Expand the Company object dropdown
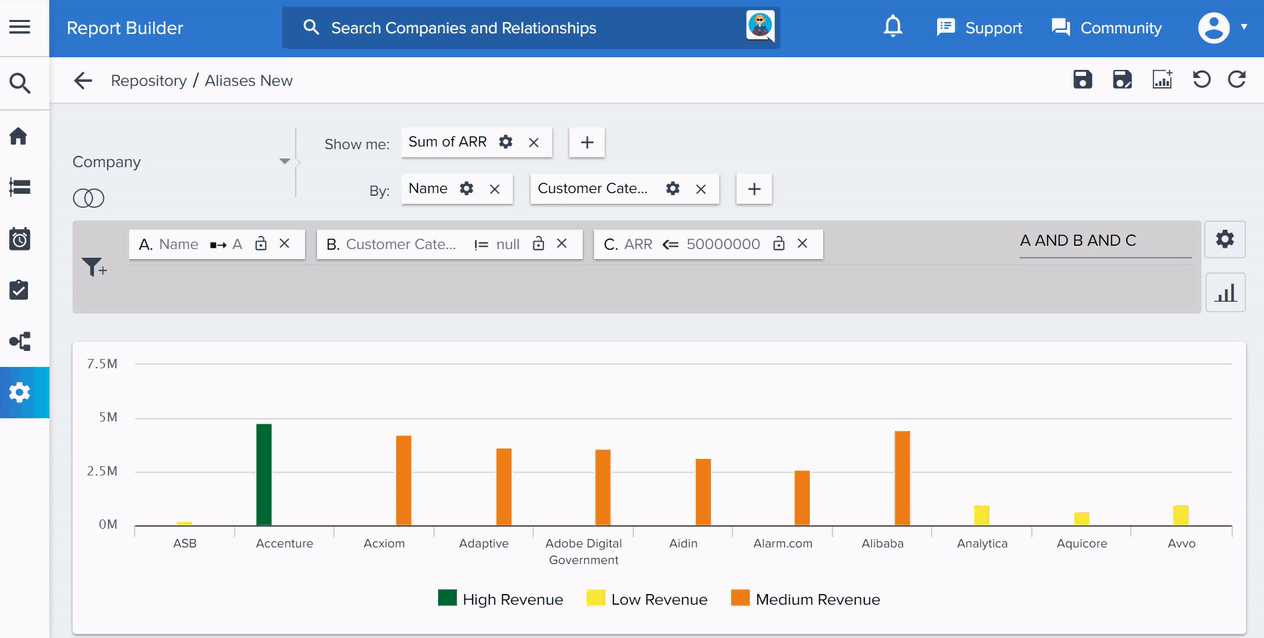Viewport: 1264px width, 638px height. pos(284,162)
